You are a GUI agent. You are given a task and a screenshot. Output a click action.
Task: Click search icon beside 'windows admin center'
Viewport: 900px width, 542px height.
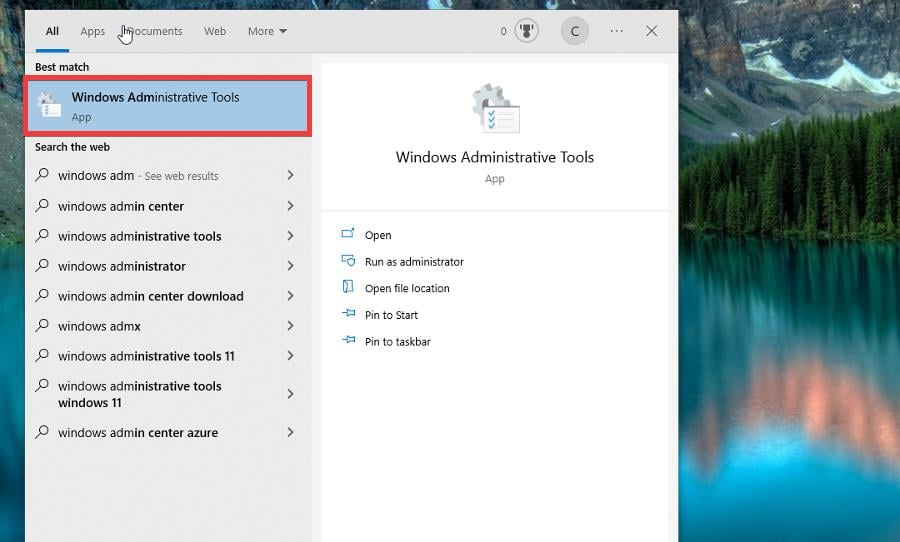[x=42, y=205]
